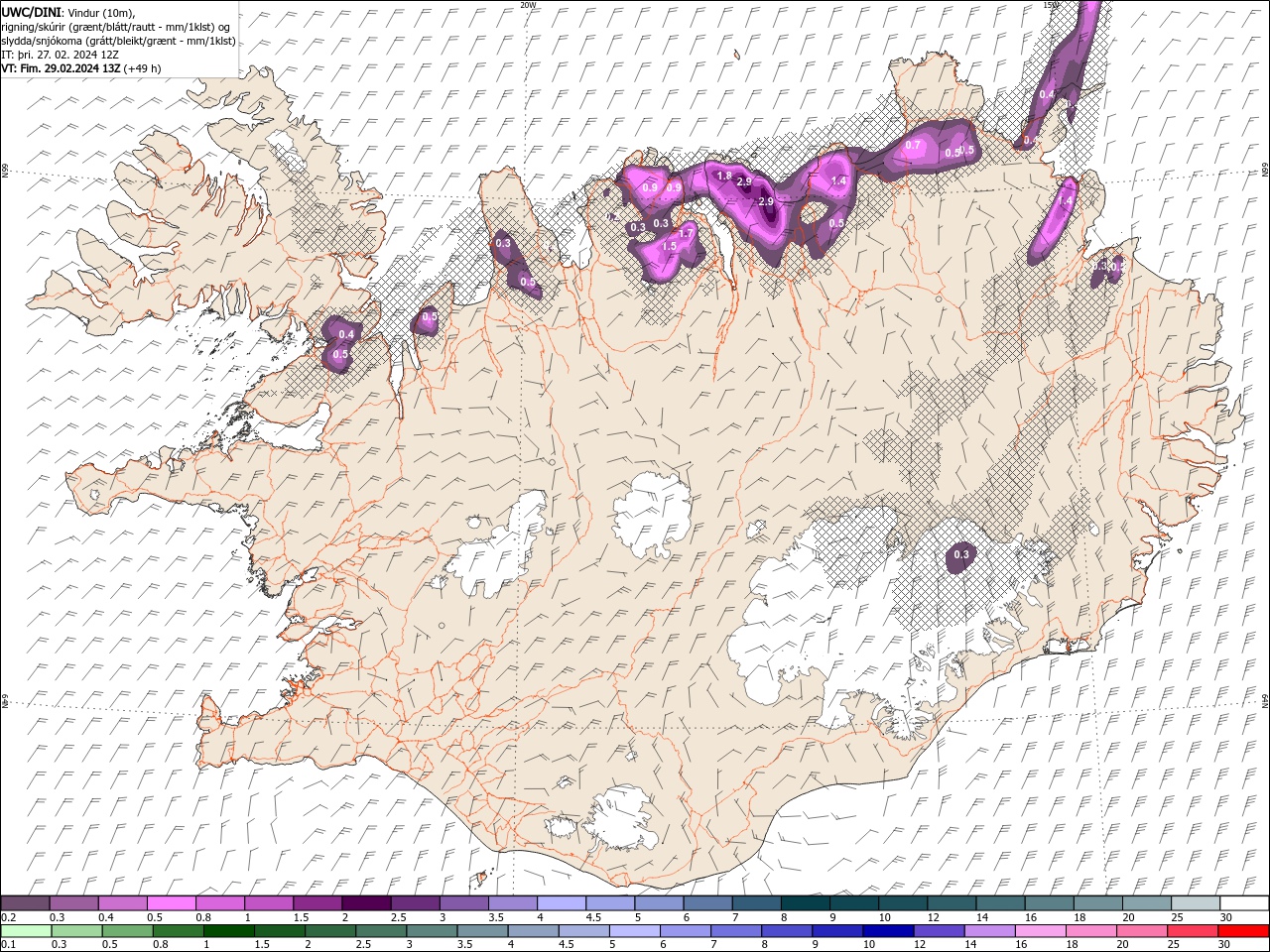1270x952 pixels.
Task: Click the initial time line 'IT: þri. 27. 02. 2024 12Z'
Action: pos(61,55)
